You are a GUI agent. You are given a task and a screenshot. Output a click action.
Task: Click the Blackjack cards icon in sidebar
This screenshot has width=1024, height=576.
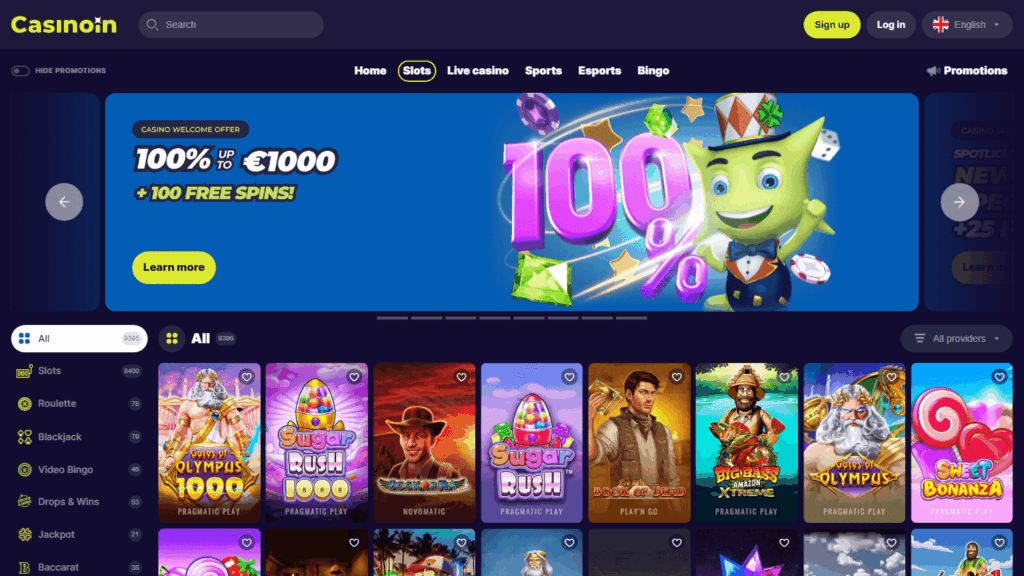click(x=25, y=437)
